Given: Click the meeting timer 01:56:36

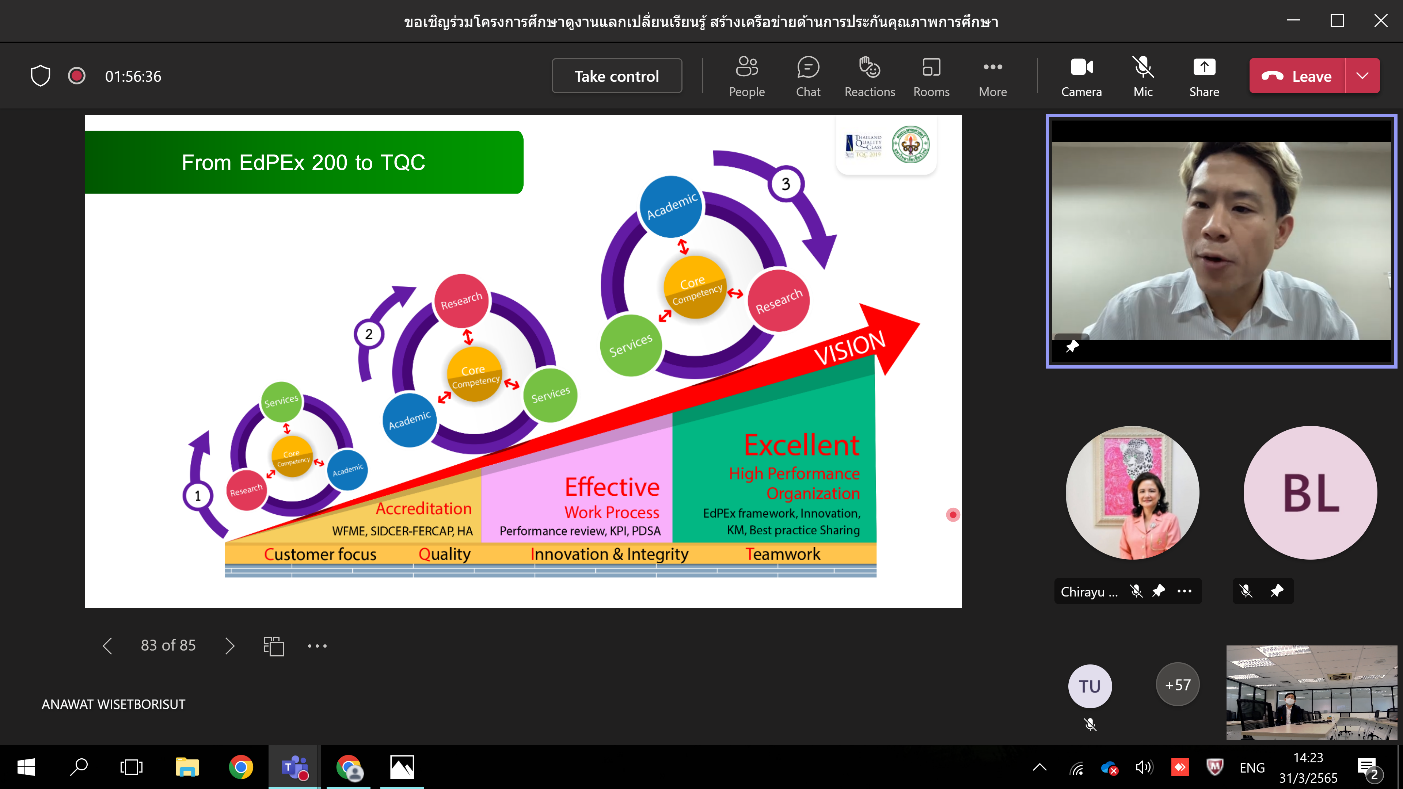Looking at the screenshot, I should pos(133,76).
